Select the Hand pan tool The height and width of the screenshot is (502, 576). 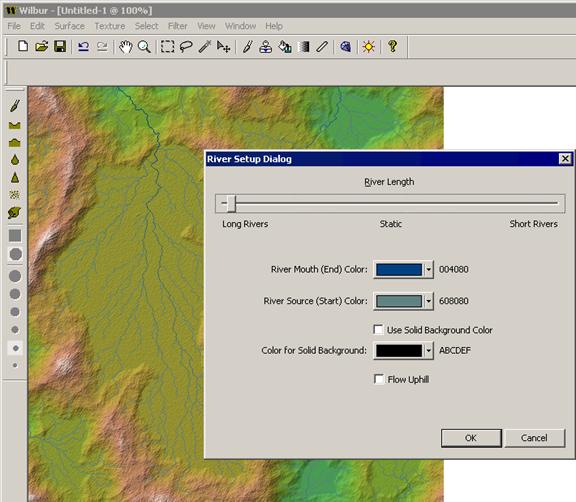click(x=125, y=47)
